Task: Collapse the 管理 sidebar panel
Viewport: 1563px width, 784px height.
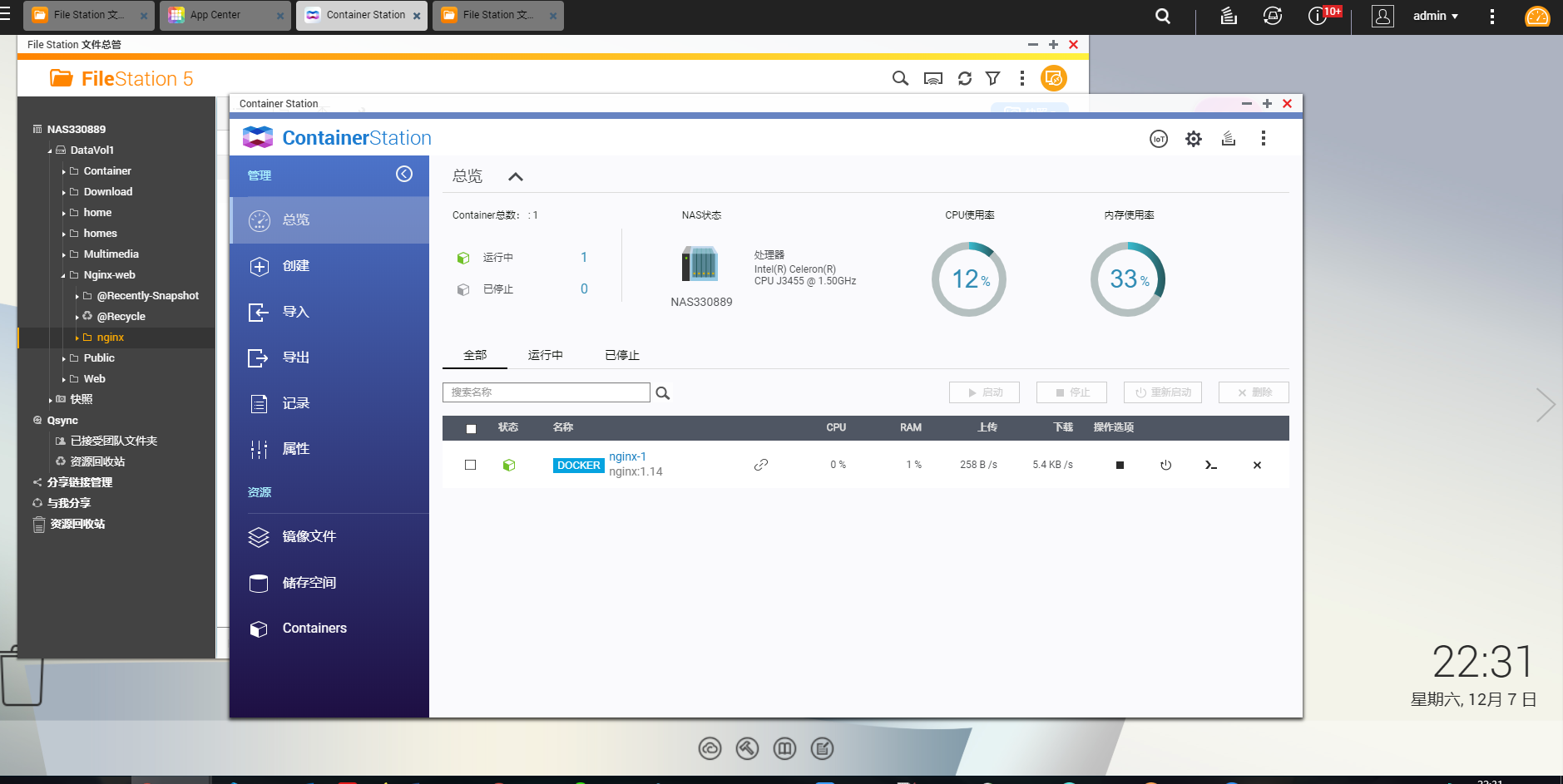Action: pyautogui.click(x=405, y=175)
